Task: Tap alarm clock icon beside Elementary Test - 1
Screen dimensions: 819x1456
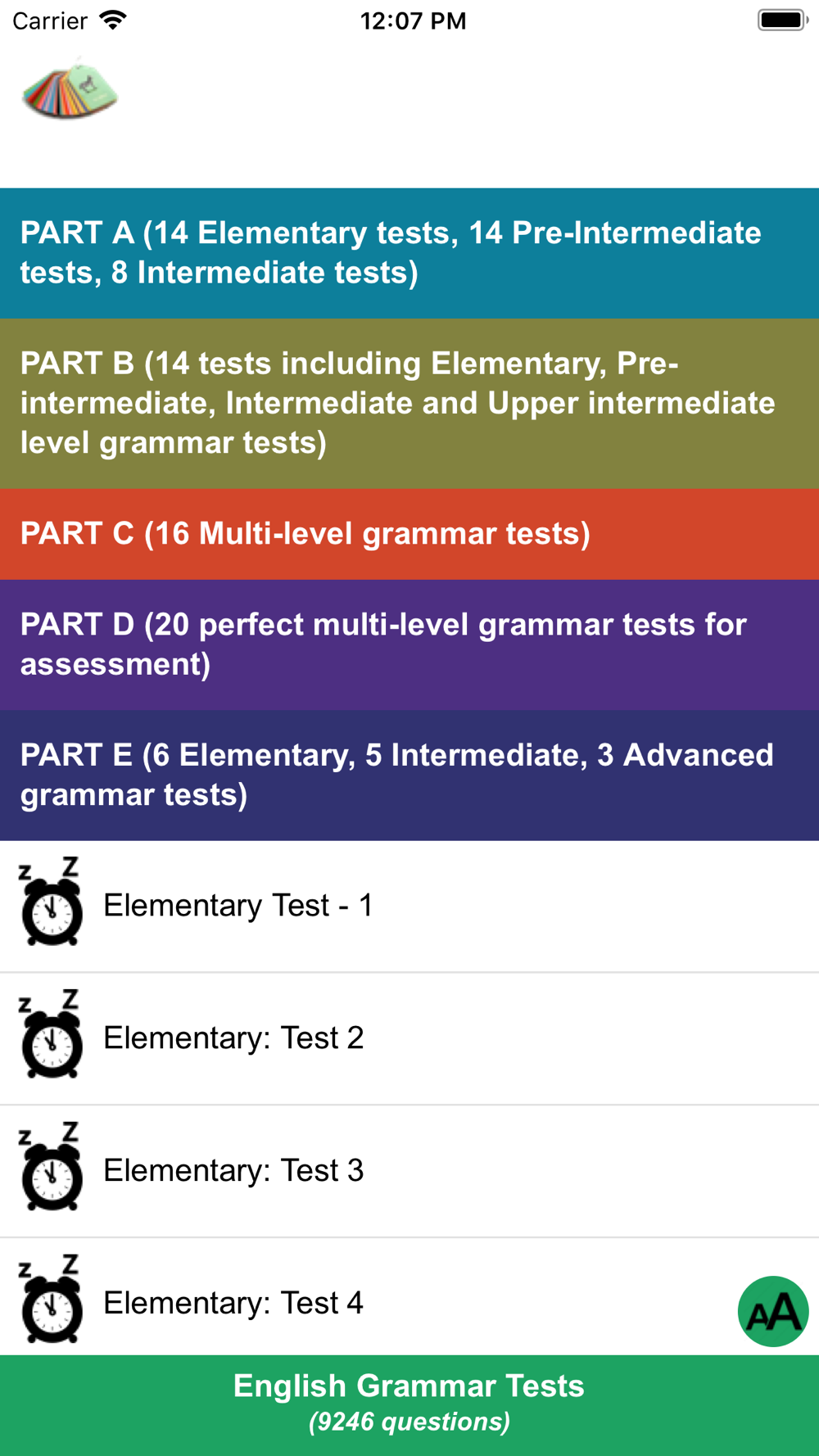Action: (x=51, y=902)
